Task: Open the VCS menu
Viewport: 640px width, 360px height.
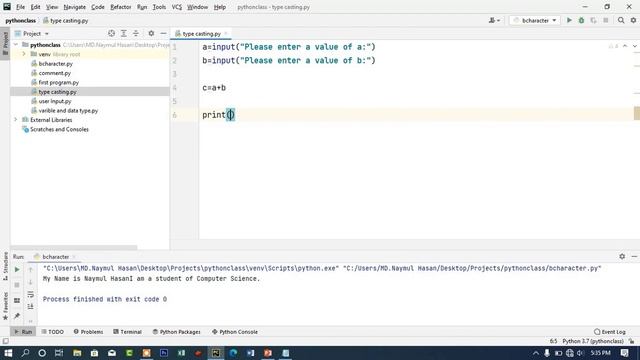Action: click(177, 7)
